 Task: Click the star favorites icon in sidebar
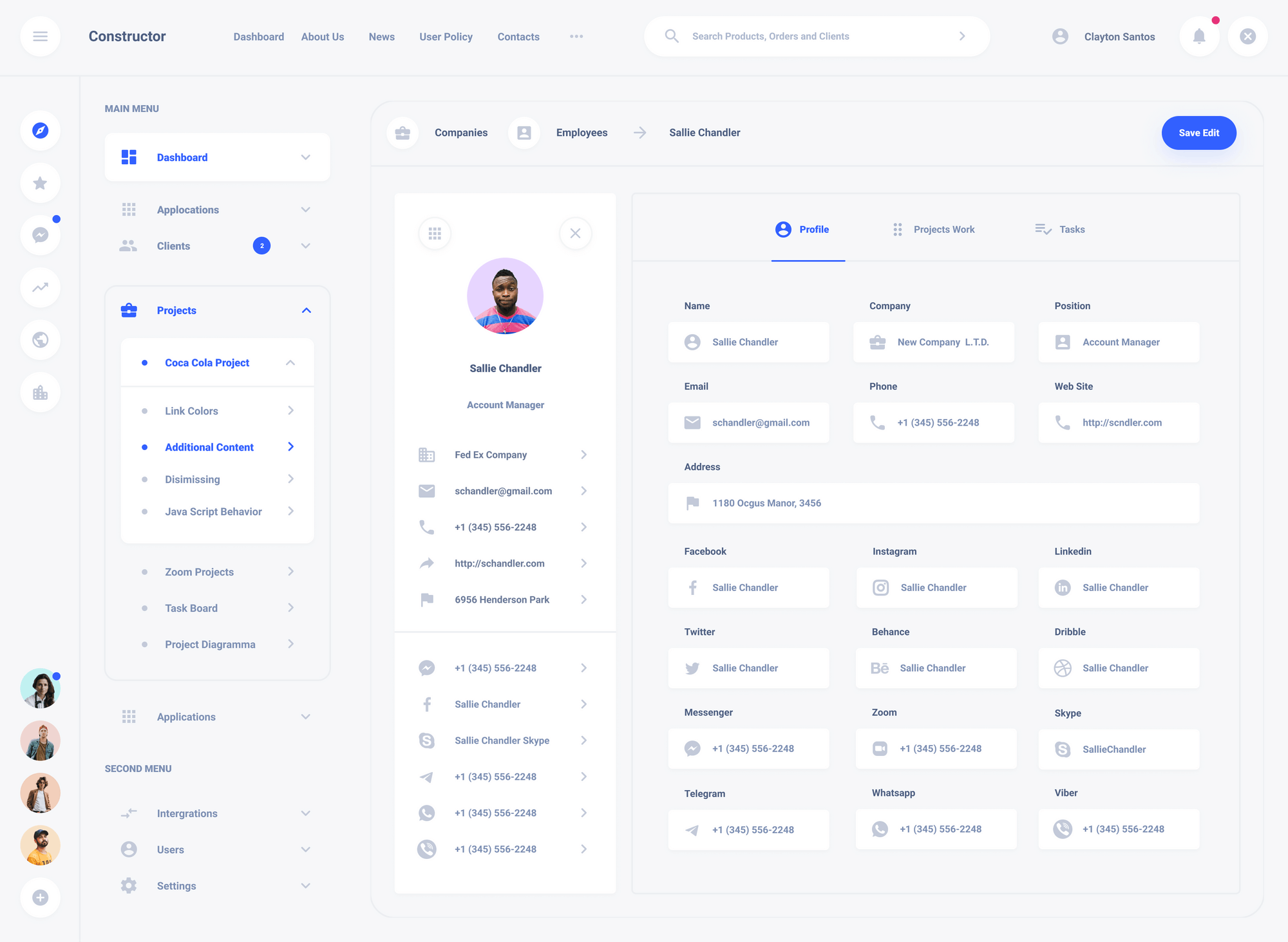[40, 183]
